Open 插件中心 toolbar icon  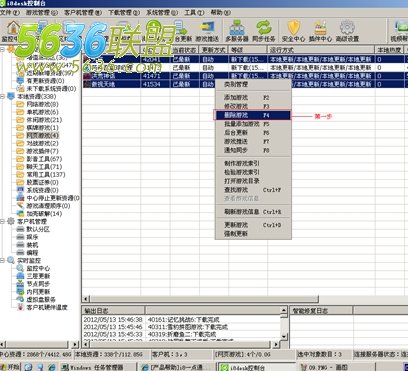[320, 31]
